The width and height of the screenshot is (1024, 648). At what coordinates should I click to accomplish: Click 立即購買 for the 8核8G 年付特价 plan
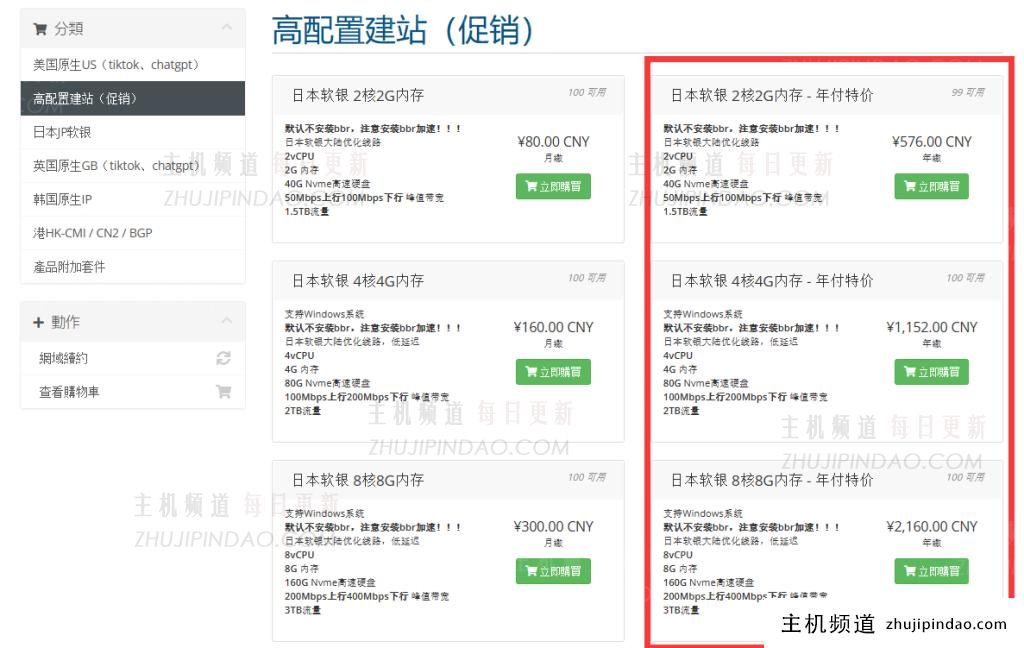point(931,571)
